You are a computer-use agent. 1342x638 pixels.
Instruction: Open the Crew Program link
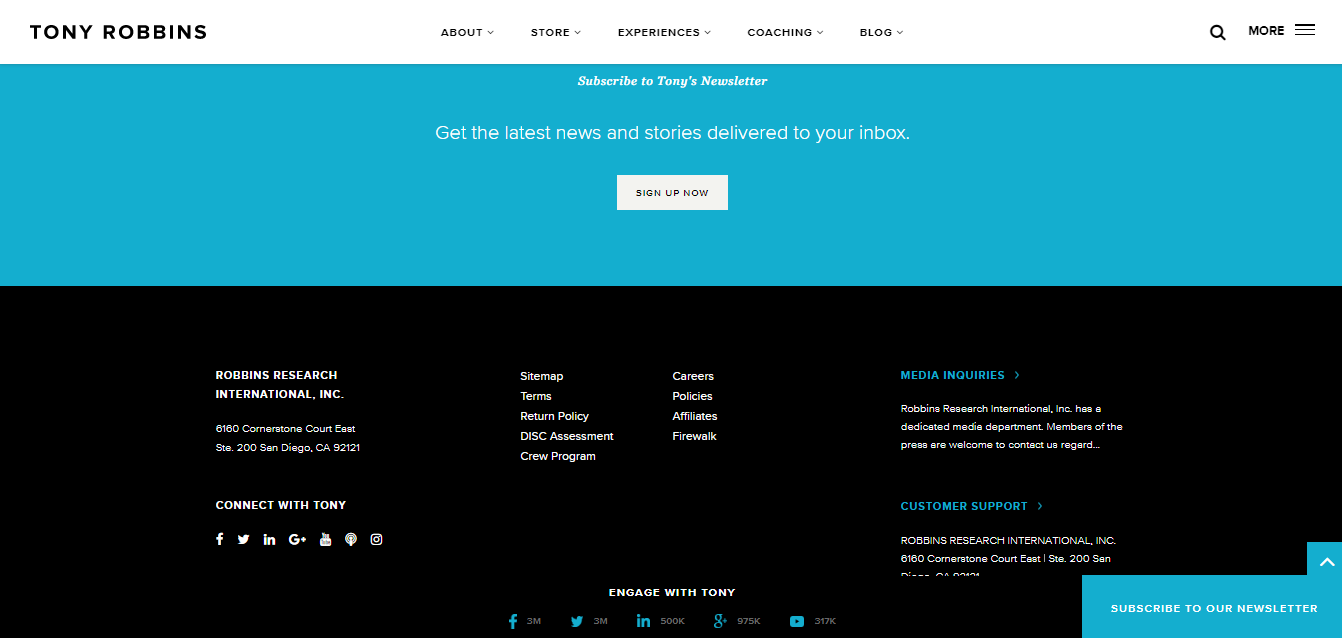558,456
